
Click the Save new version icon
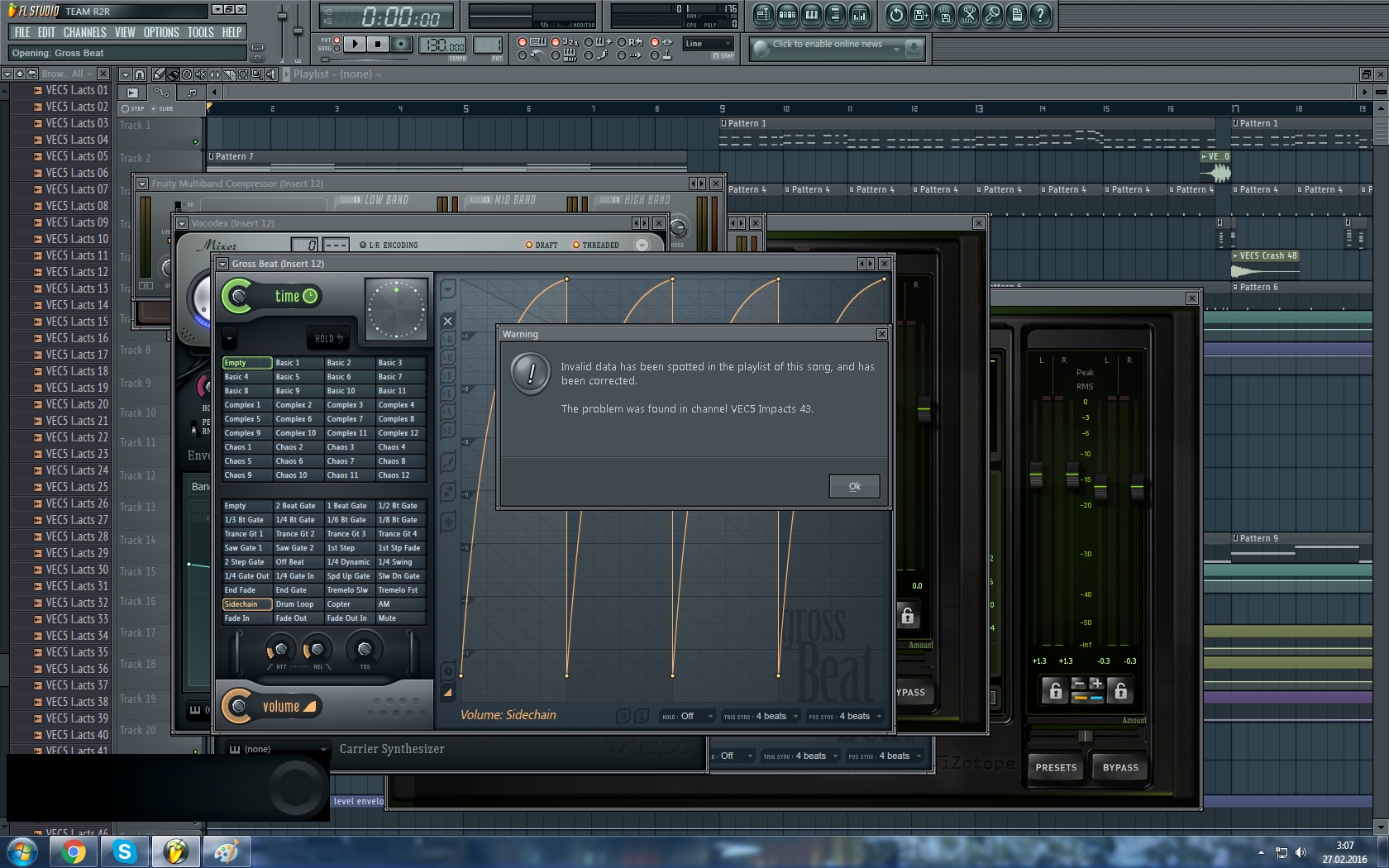point(920,14)
